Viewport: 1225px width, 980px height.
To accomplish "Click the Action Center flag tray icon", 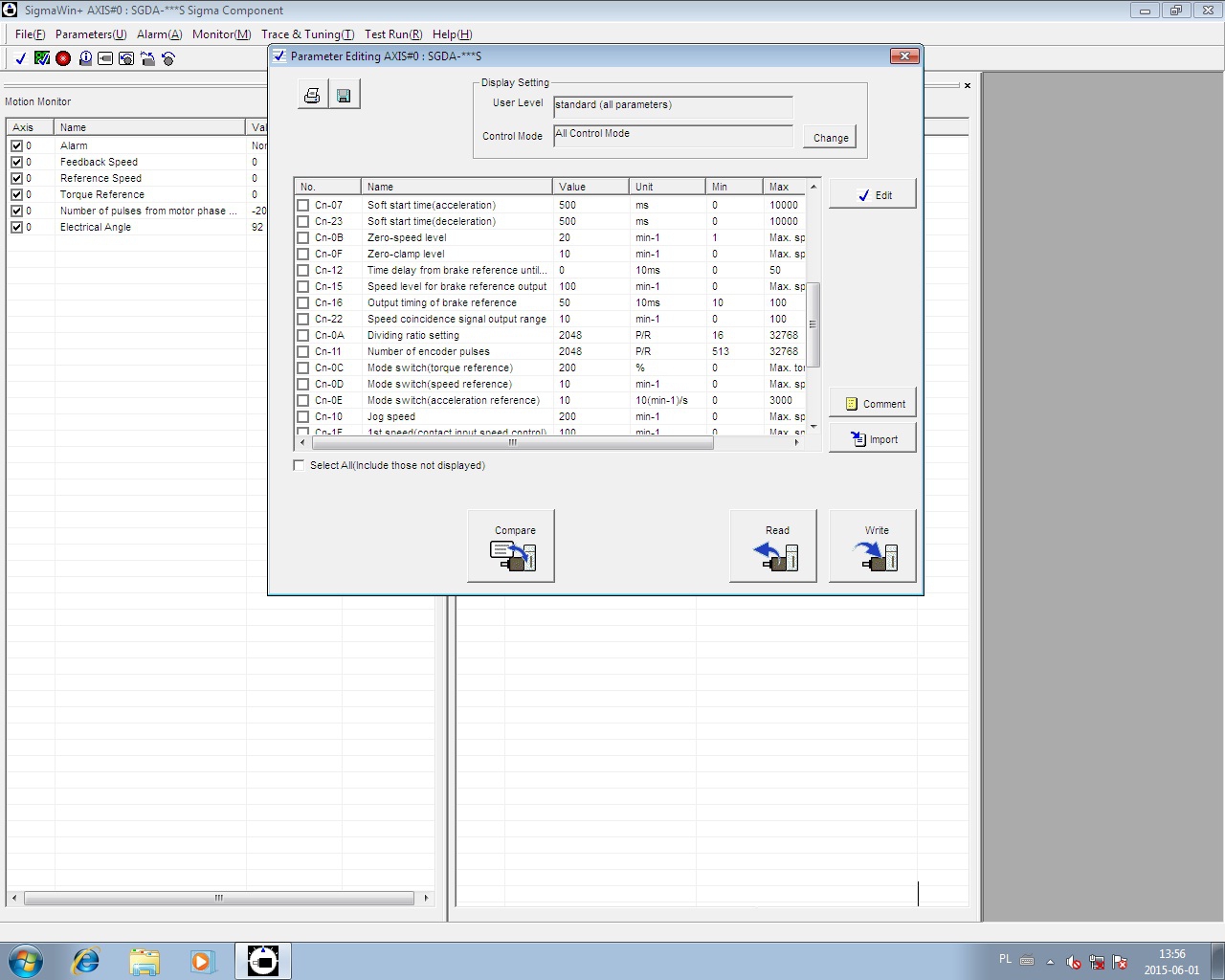I will pos(1120,961).
